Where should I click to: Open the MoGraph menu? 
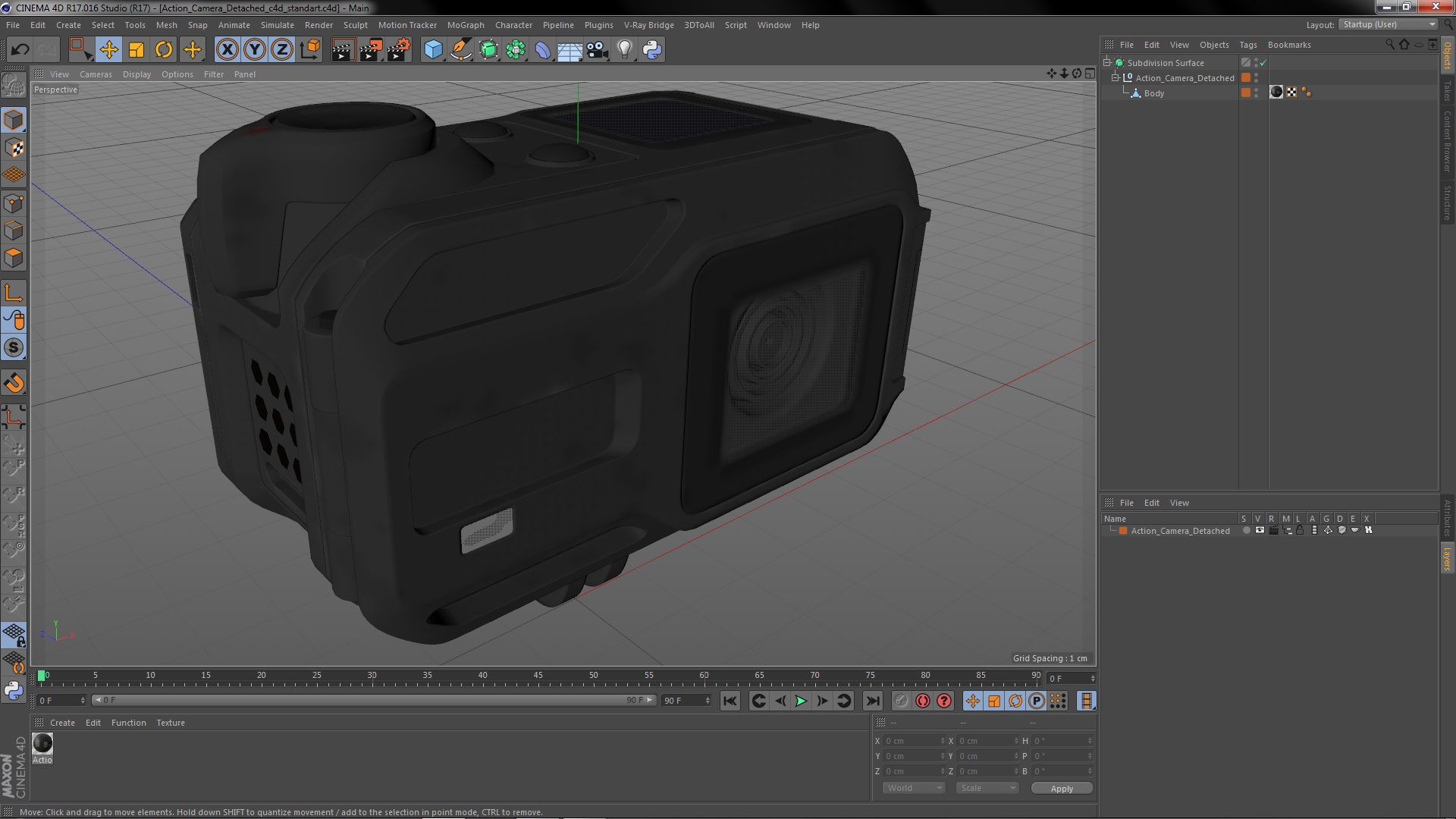click(466, 25)
